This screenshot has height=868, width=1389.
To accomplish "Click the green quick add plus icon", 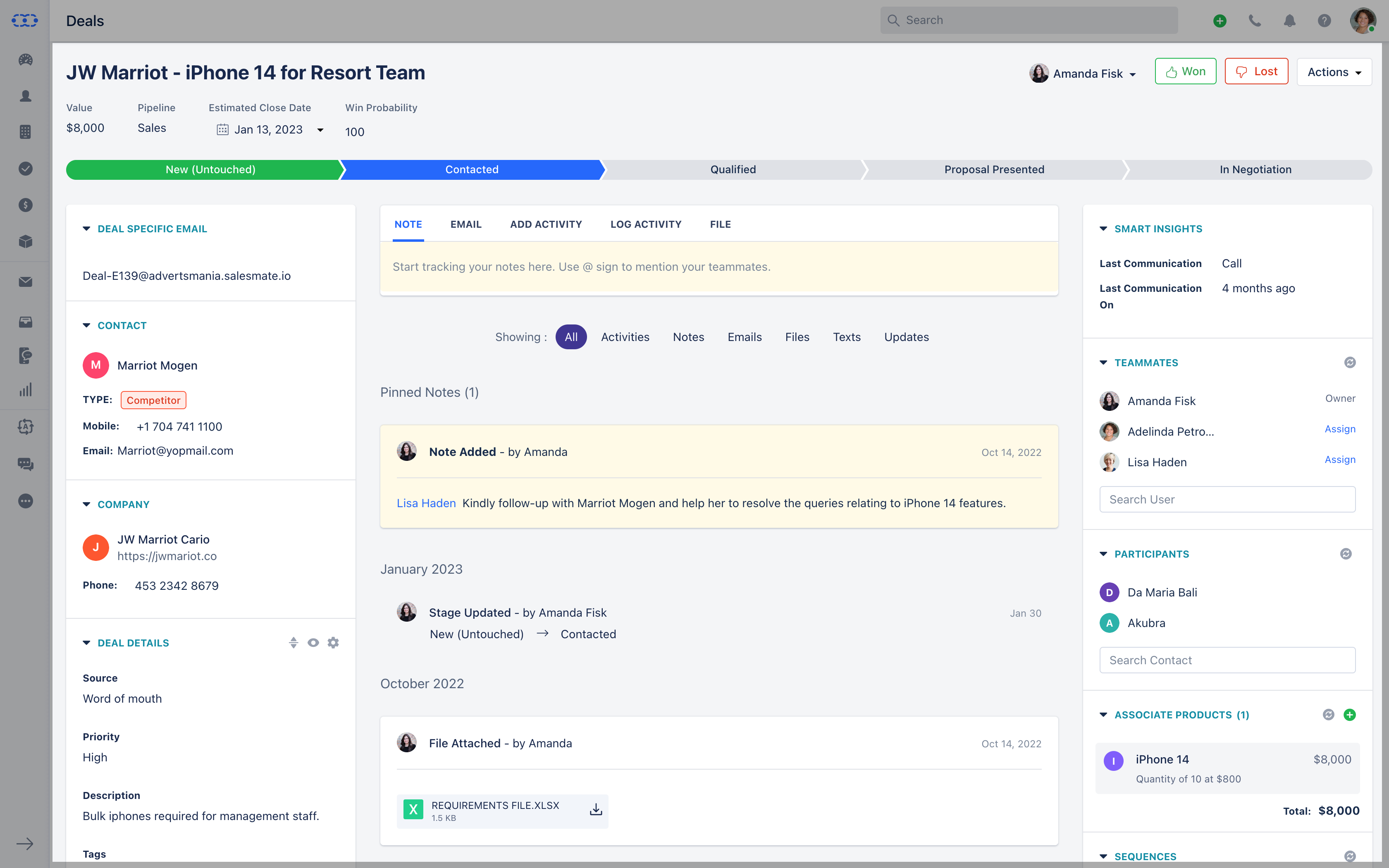I will (x=1220, y=21).
